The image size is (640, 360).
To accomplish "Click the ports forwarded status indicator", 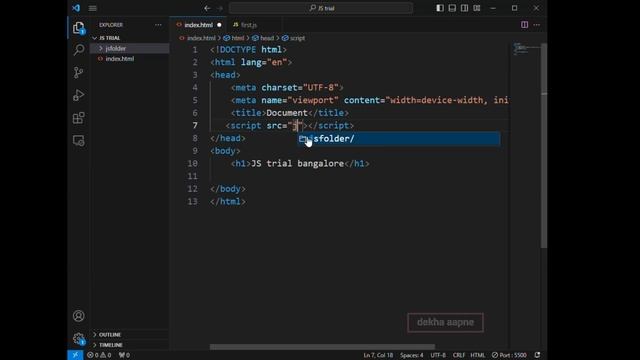I will (x=124, y=355).
